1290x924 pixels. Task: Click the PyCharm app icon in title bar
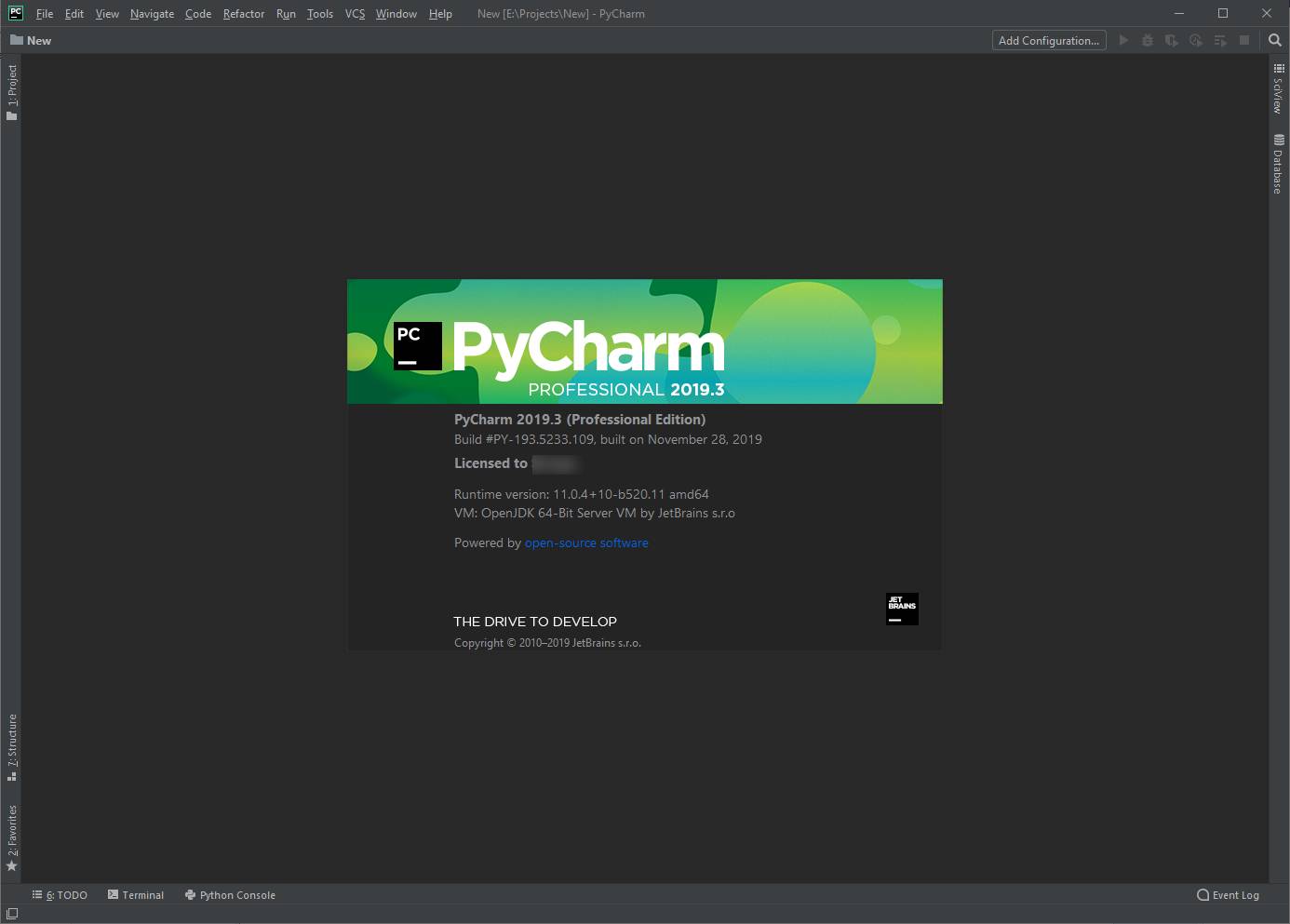16,13
